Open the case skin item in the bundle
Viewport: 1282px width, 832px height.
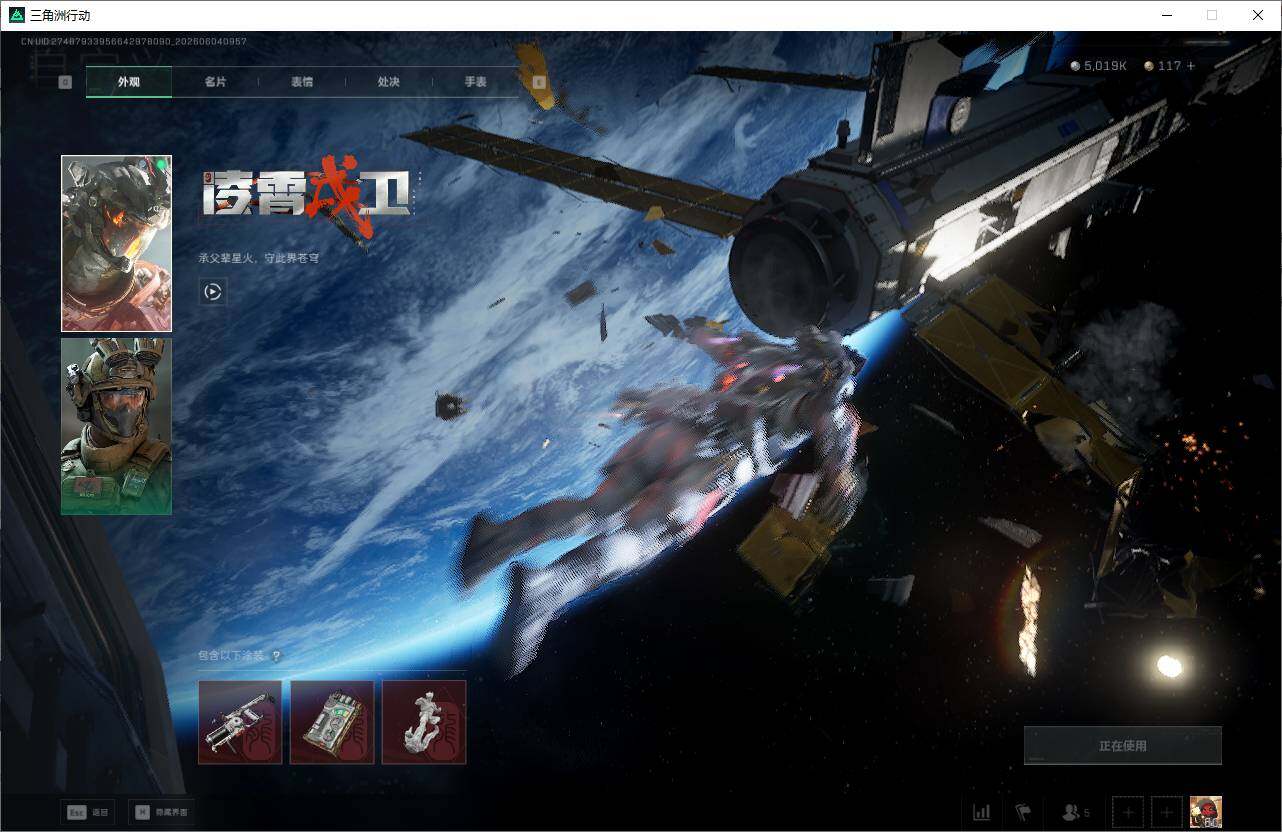pyautogui.click(x=332, y=722)
